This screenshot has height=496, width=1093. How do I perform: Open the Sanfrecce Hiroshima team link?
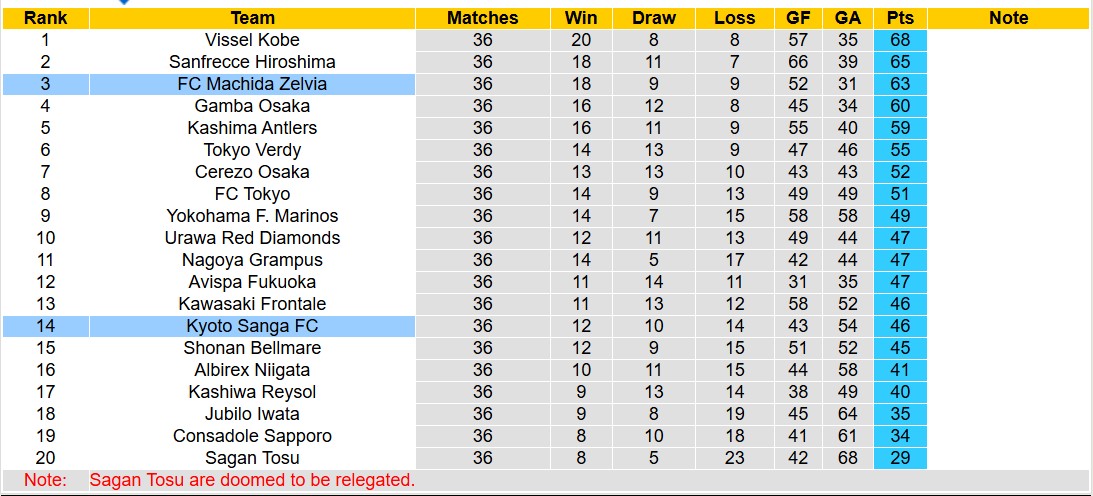[x=252, y=62]
